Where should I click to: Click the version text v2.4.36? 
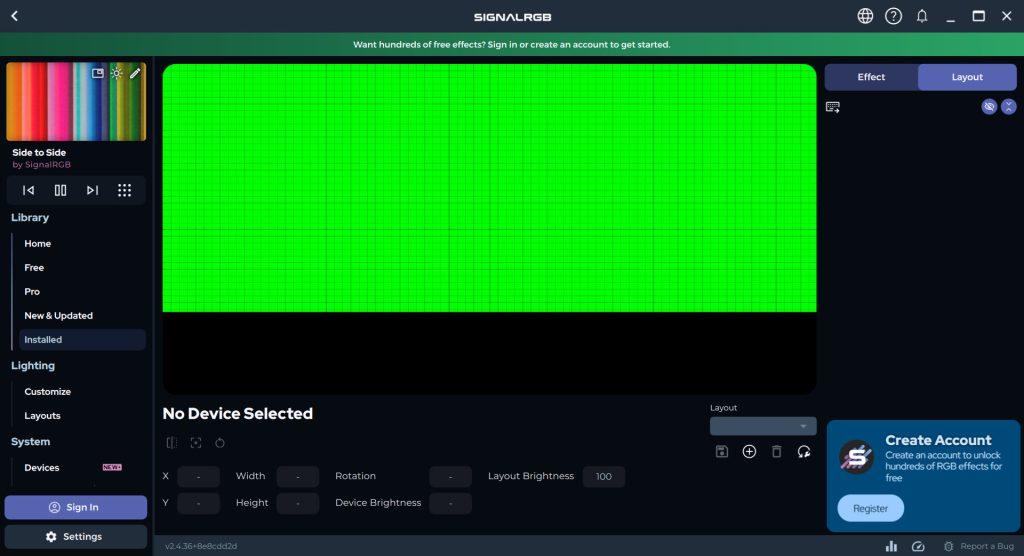click(201, 546)
